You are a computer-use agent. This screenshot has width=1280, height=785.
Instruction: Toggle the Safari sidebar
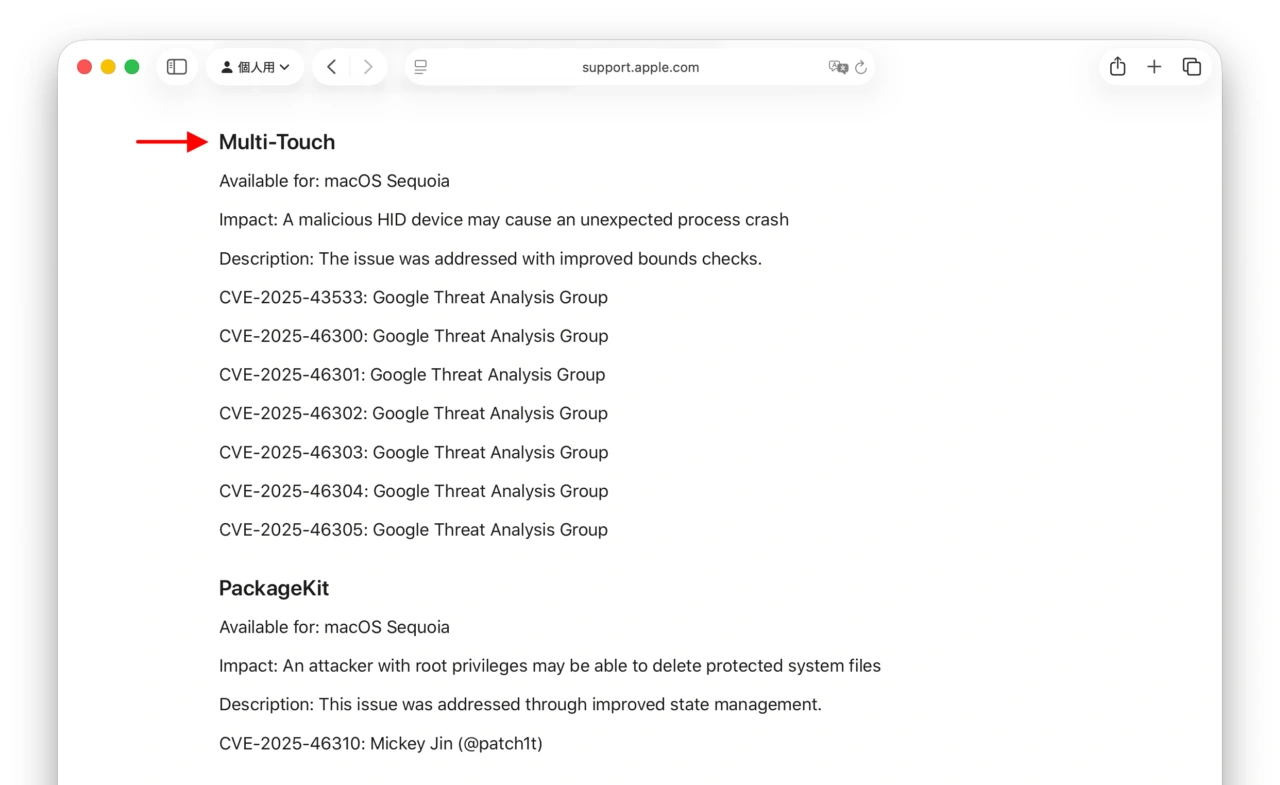[177, 67]
